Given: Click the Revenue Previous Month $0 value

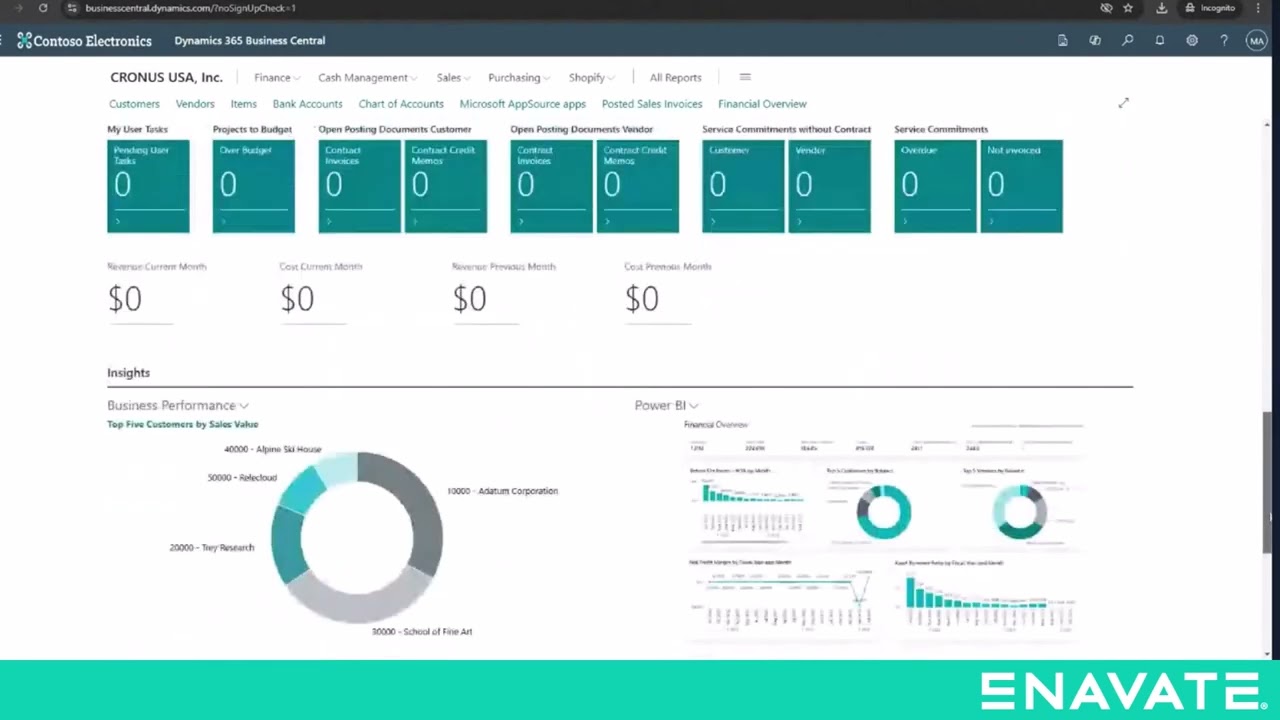Looking at the screenshot, I should 469,299.
